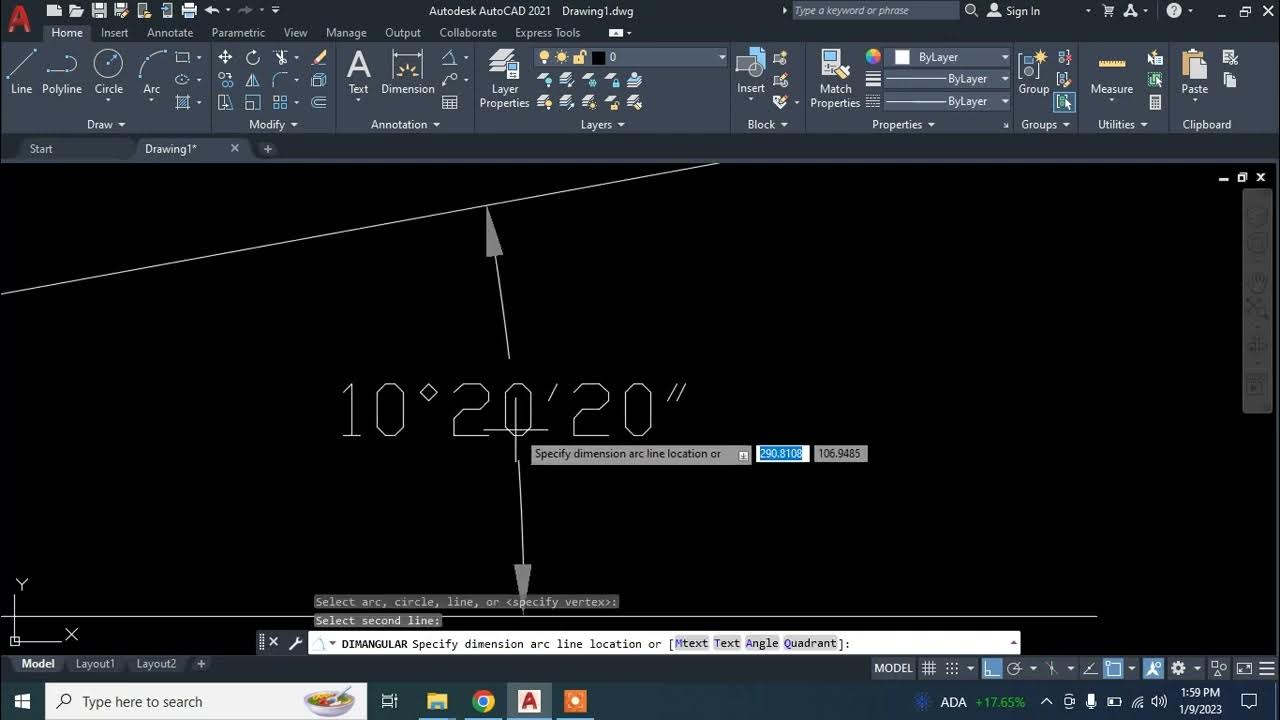
Task: Switch to the Annotate ribbon tab
Action: pos(170,33)
